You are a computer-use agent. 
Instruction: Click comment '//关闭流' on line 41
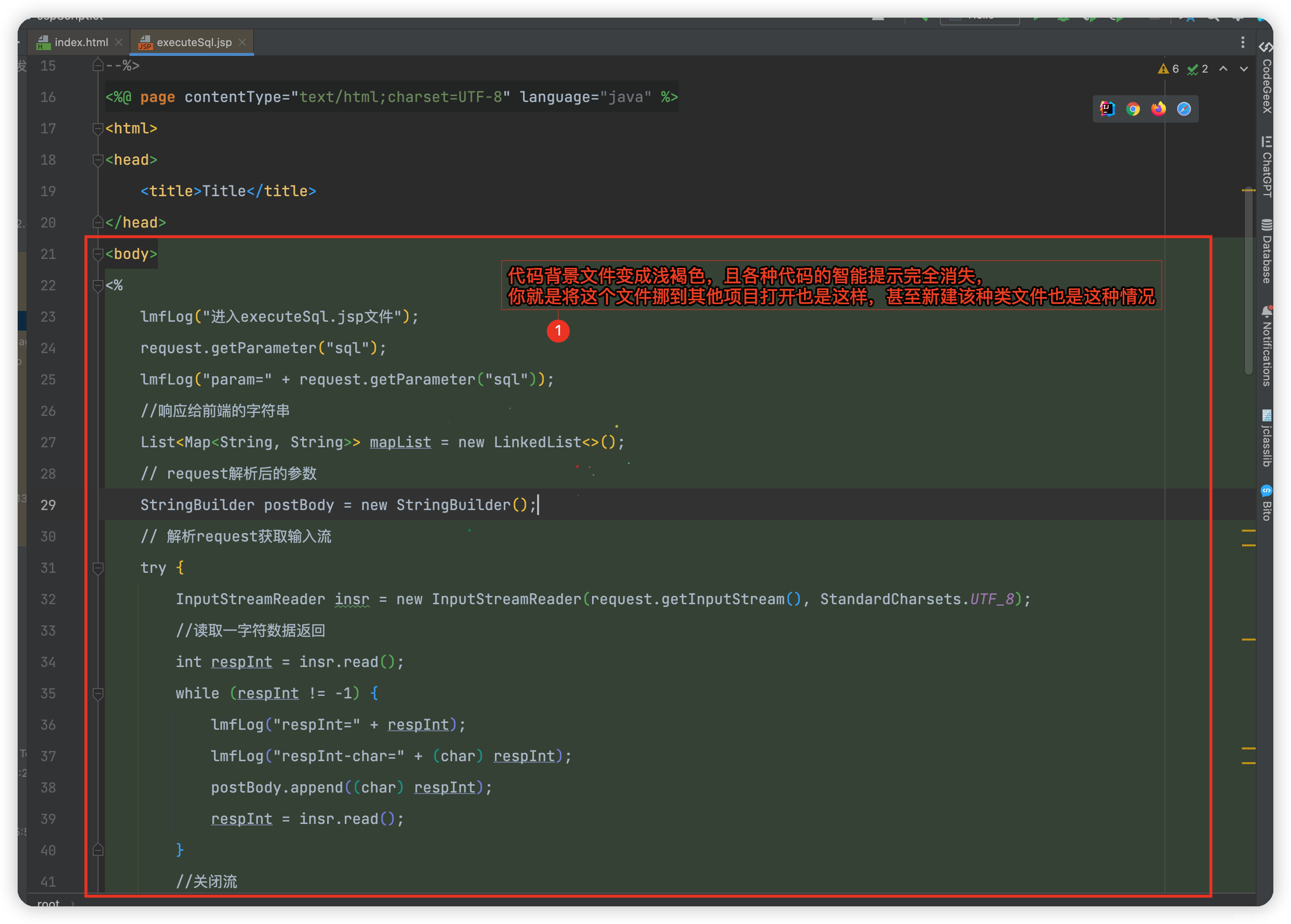point(206,882)
